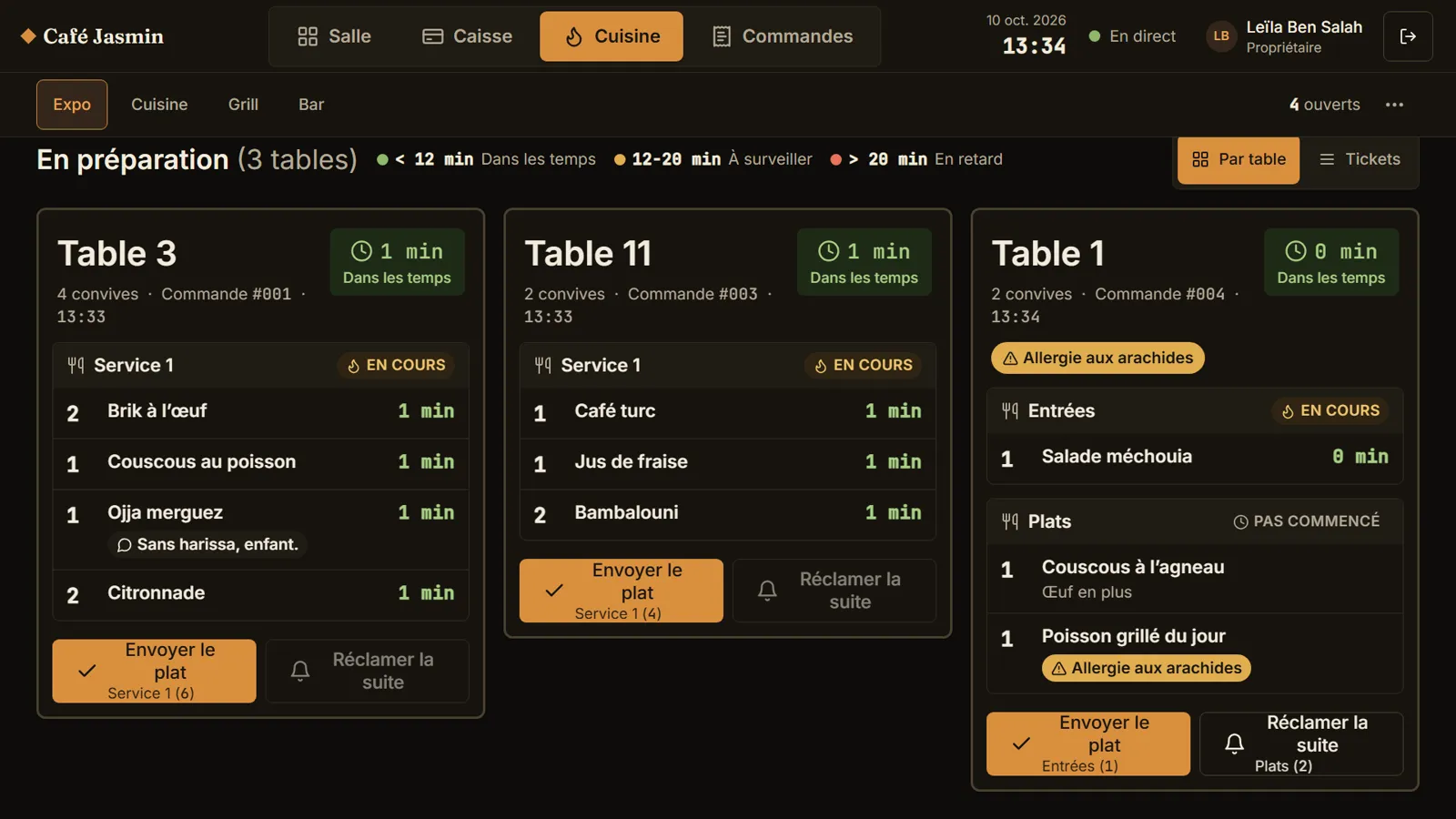
Task: Click the Table 3 timer clock icon
Action: pos(361,251)
